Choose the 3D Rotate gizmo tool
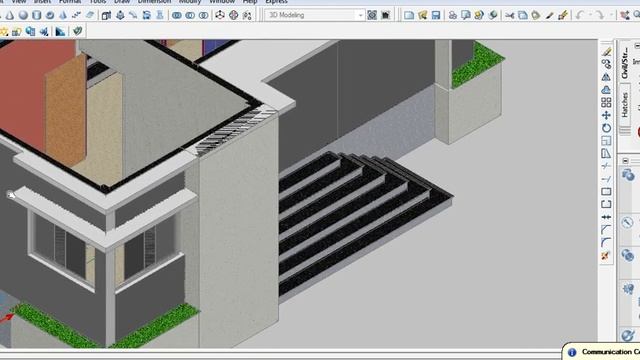This screenshot has height=360, width=640. click(x=233, y=16)
